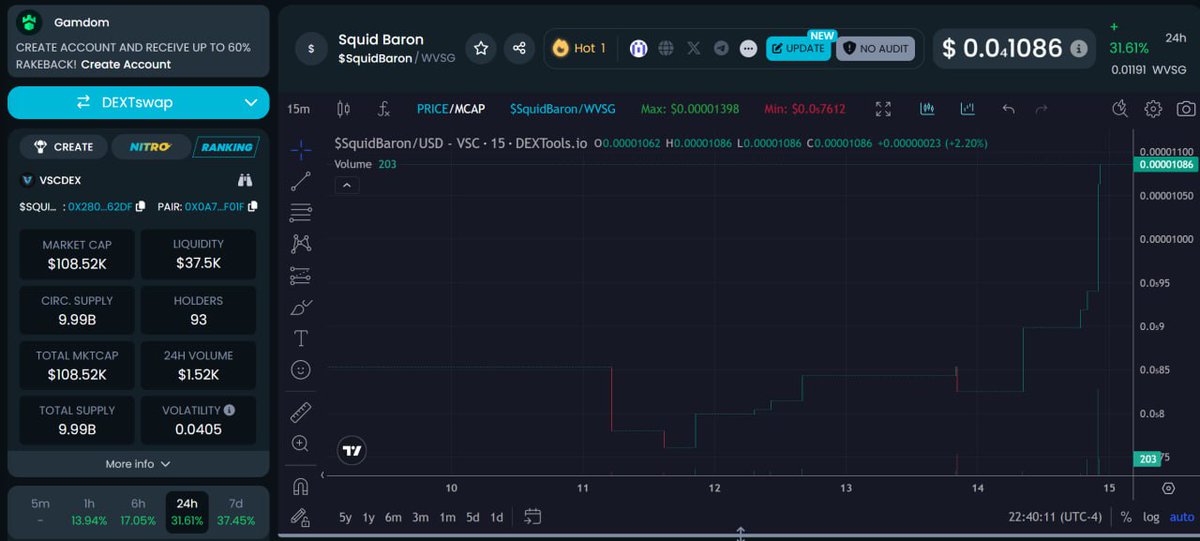
Task: Open the indicators fx button
Action: pos(383,108)
